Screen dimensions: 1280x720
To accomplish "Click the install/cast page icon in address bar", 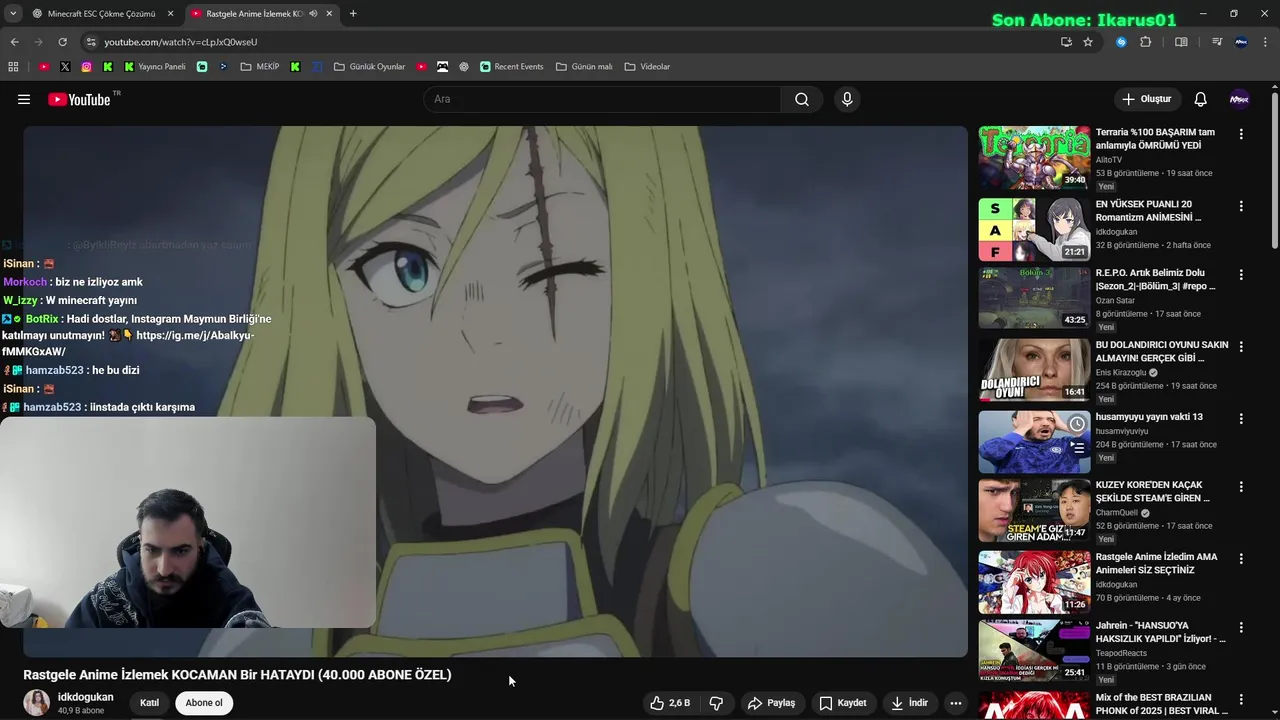I will click(1066, 42).
